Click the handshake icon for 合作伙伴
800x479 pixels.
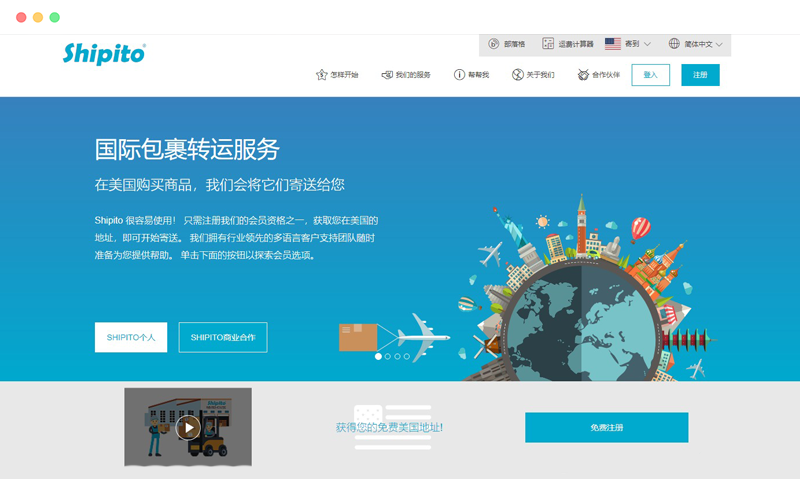click(x=583, y=75)
